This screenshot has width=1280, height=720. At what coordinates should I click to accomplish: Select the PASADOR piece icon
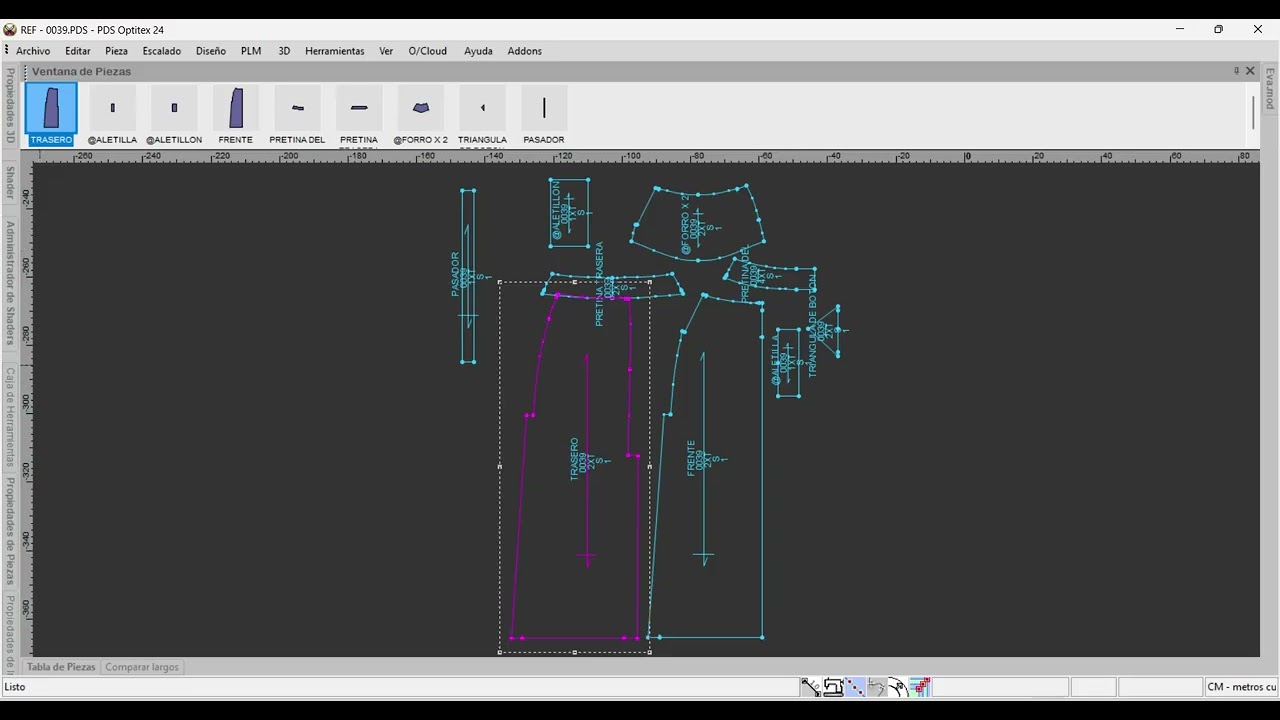[544, 108]
